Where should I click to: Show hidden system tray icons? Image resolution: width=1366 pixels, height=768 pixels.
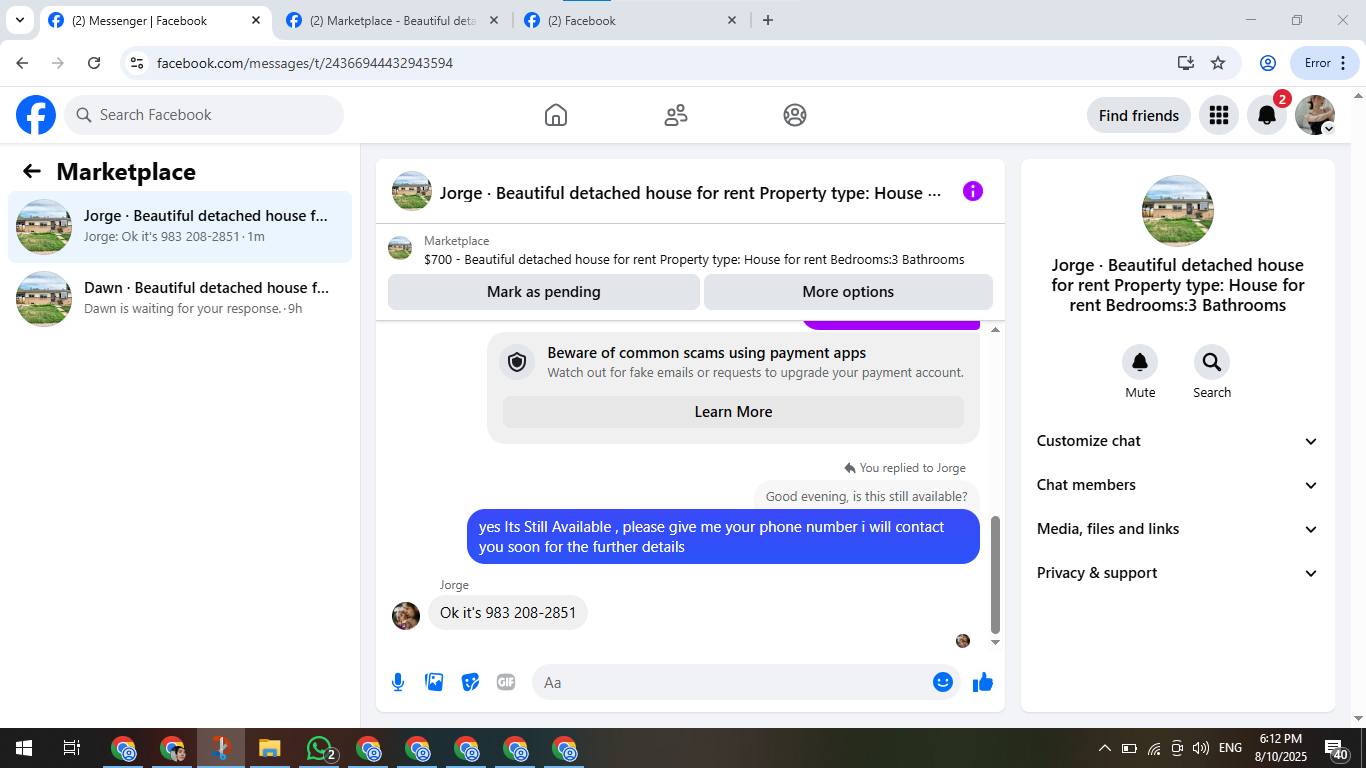1105,748
